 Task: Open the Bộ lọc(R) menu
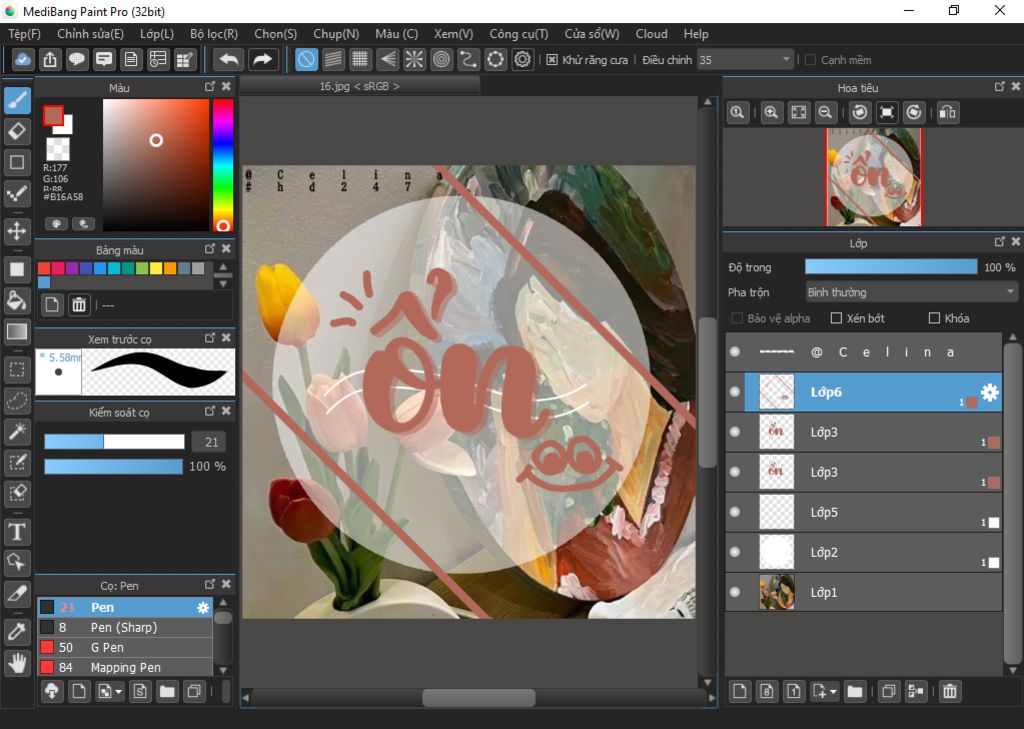214,34
